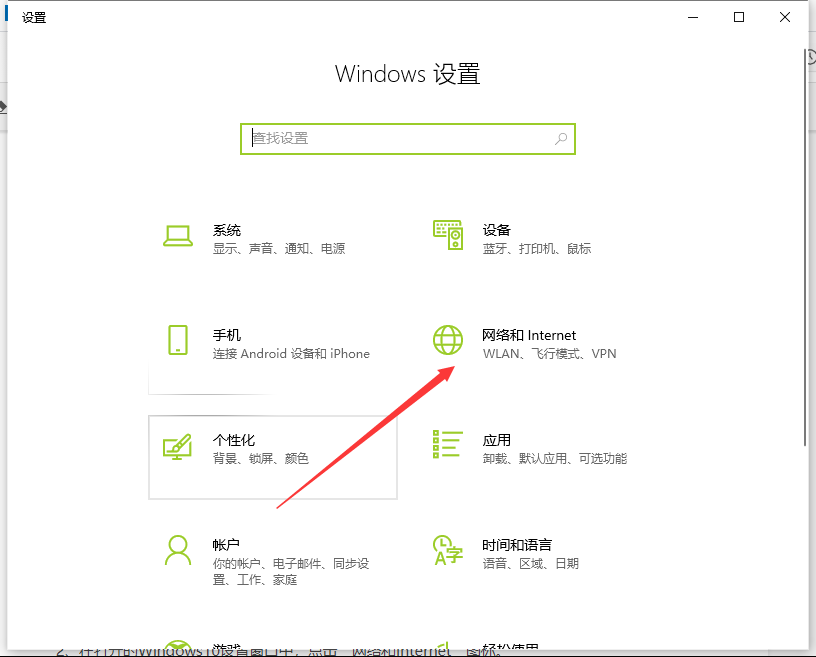Open 网络和 Internet settings title
The width and height of the screenshot is (816, 657).
coord(529,335)
